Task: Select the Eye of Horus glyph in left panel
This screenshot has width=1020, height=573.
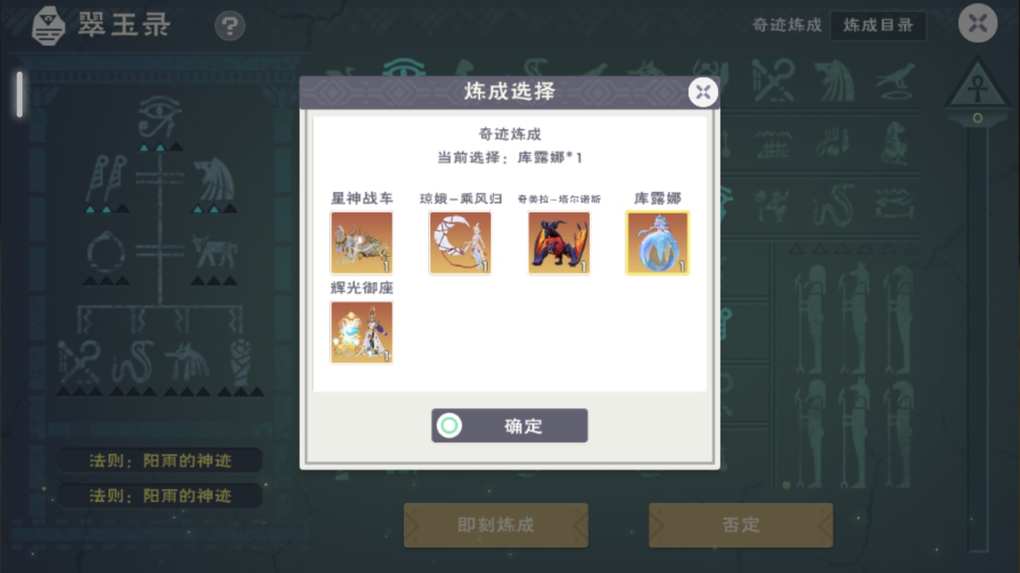Action: pos(160,117)
